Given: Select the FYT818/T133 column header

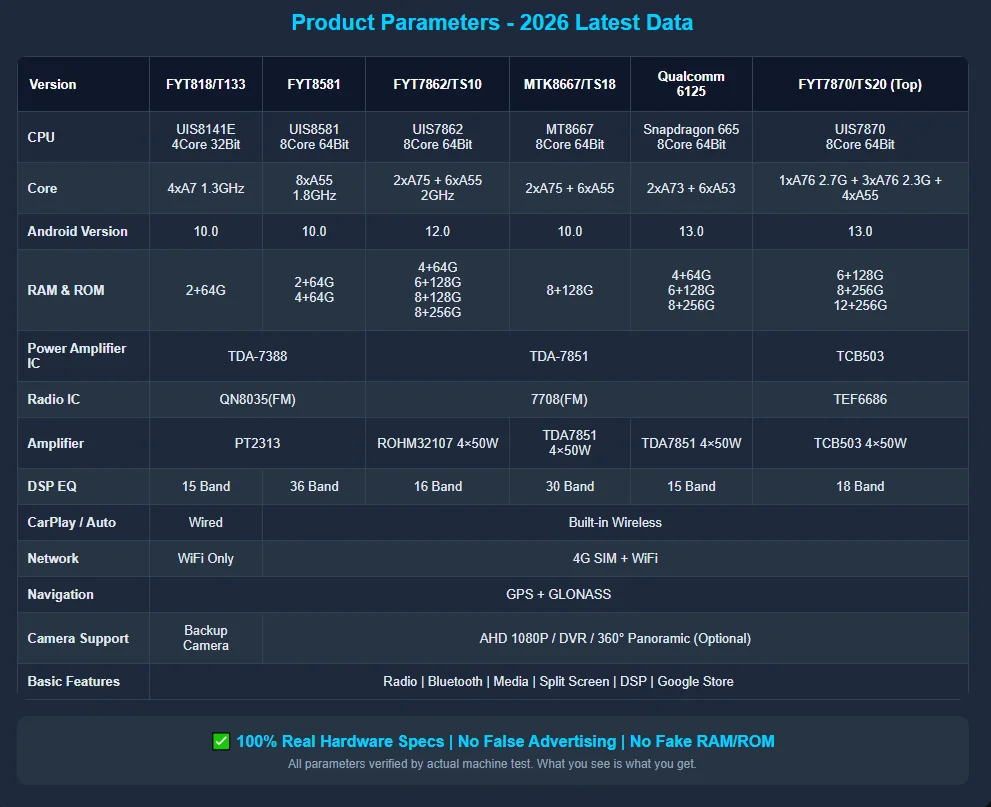Looking at the screenshot, I should coord(206,84).
